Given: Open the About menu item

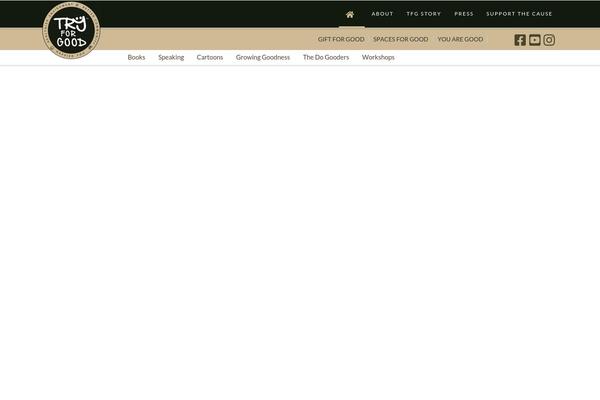Looking at the screenshot, I should pyautogui.click(x=382, y=14).
